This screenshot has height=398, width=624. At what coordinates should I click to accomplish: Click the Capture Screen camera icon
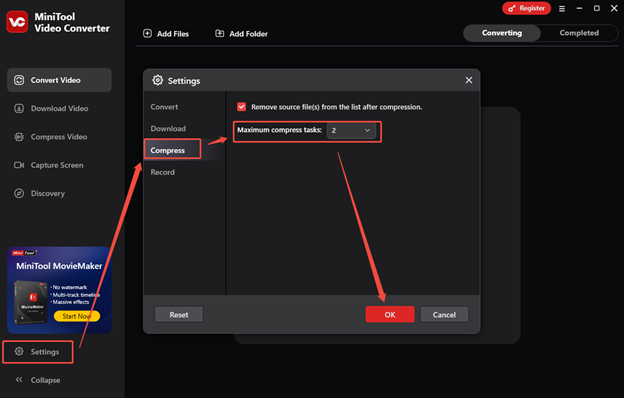[x=19, y=165]
